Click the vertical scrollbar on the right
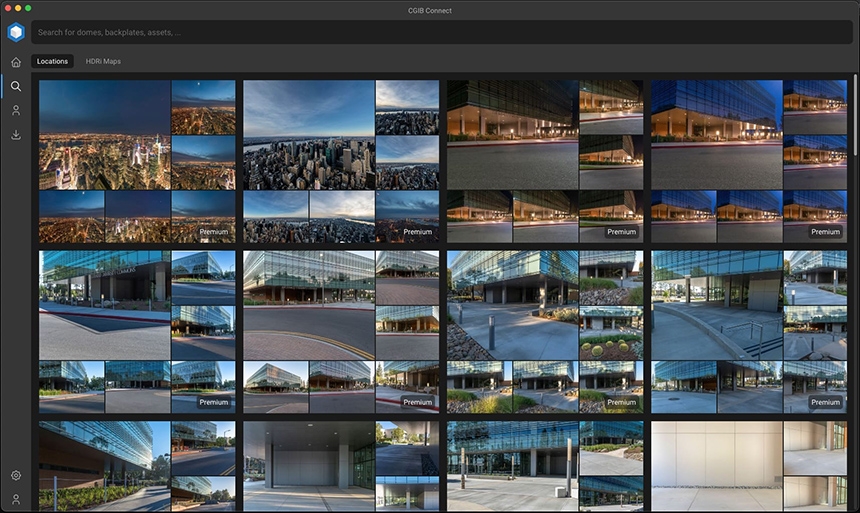Viewport: 860px width, 513px height. [855, 115]
